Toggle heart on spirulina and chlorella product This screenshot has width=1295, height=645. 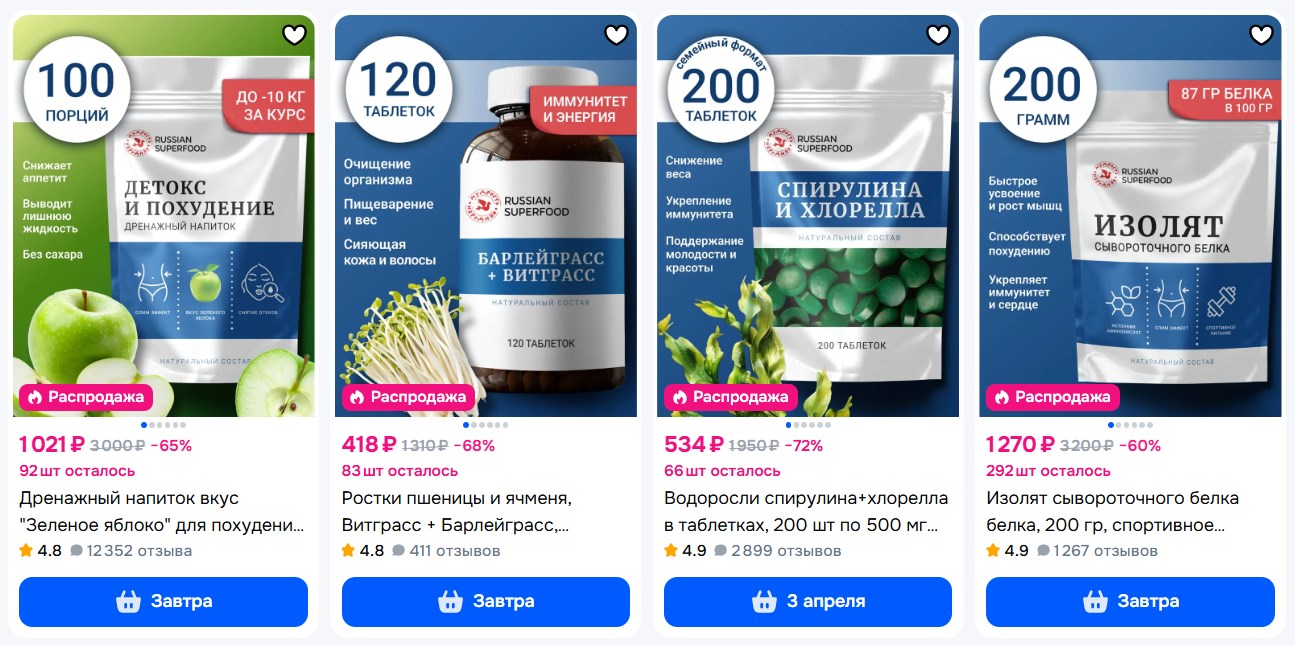pos(939,35)
